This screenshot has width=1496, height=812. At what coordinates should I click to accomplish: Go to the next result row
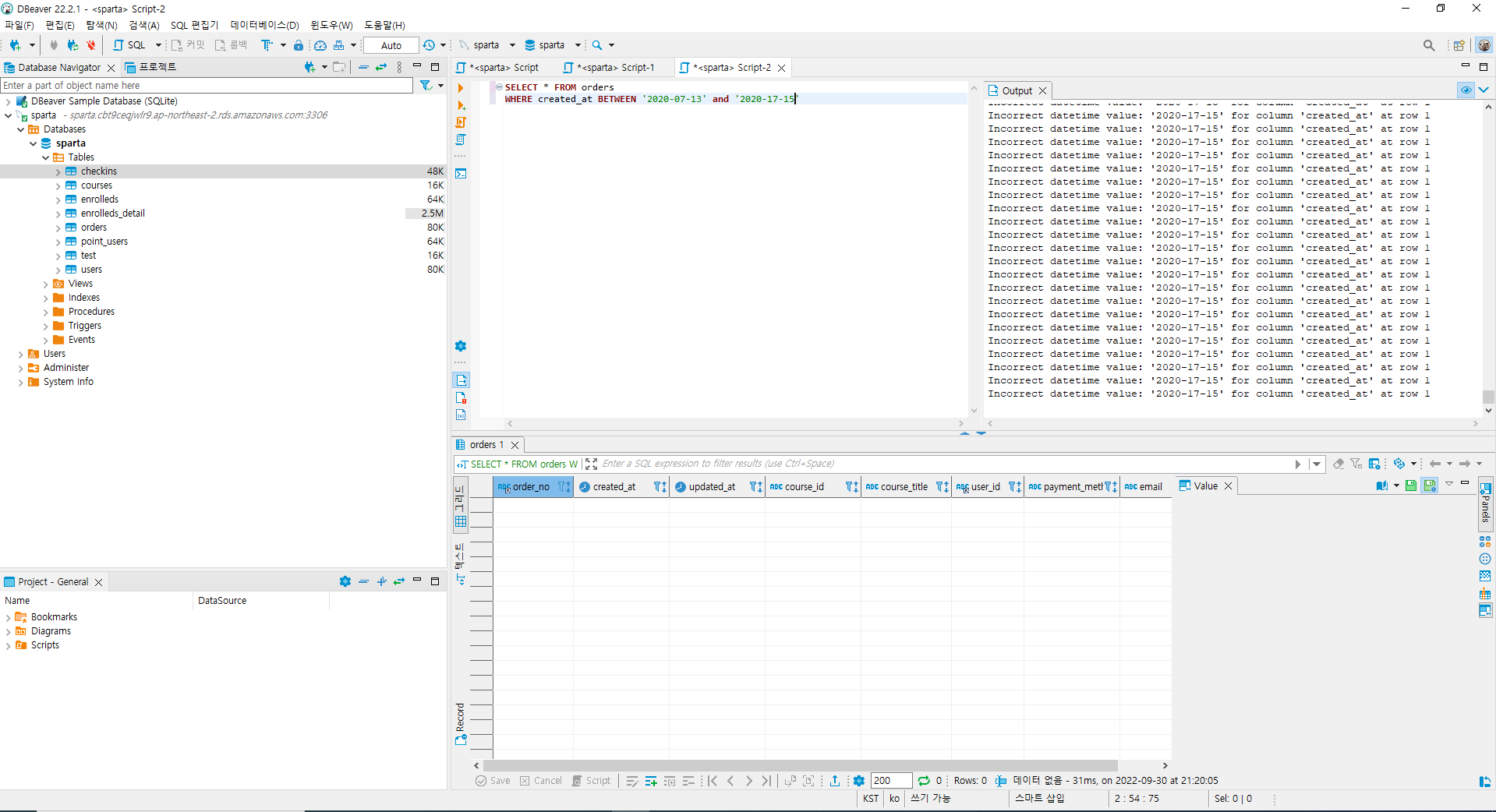pos(748,781)
